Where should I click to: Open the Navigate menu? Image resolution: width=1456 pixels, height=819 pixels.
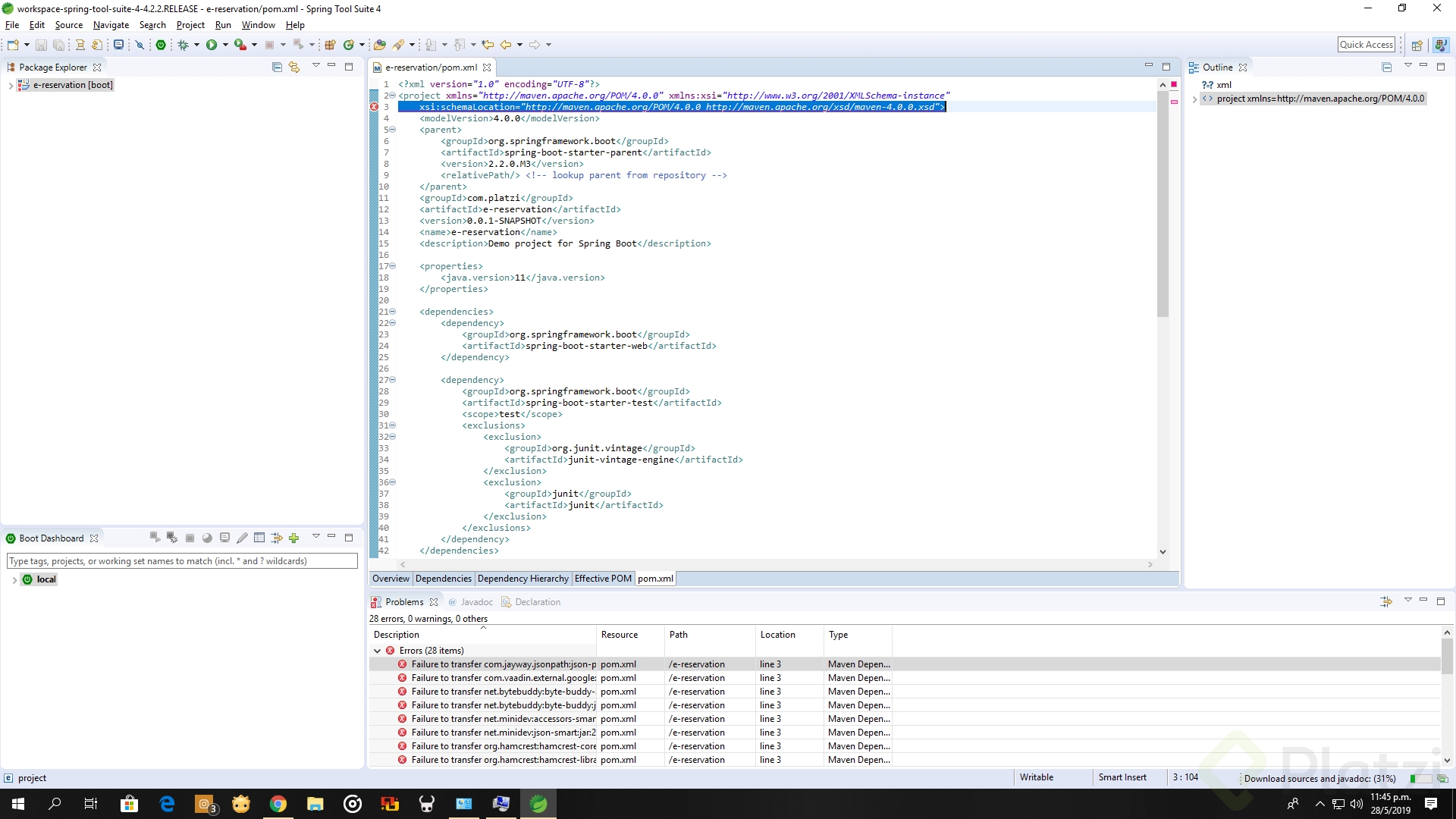pos(111,25)
